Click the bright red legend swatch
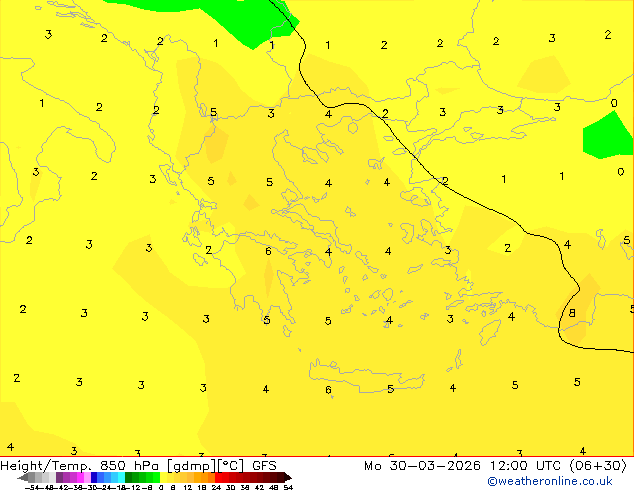634x490 pixels. point(218,477)
